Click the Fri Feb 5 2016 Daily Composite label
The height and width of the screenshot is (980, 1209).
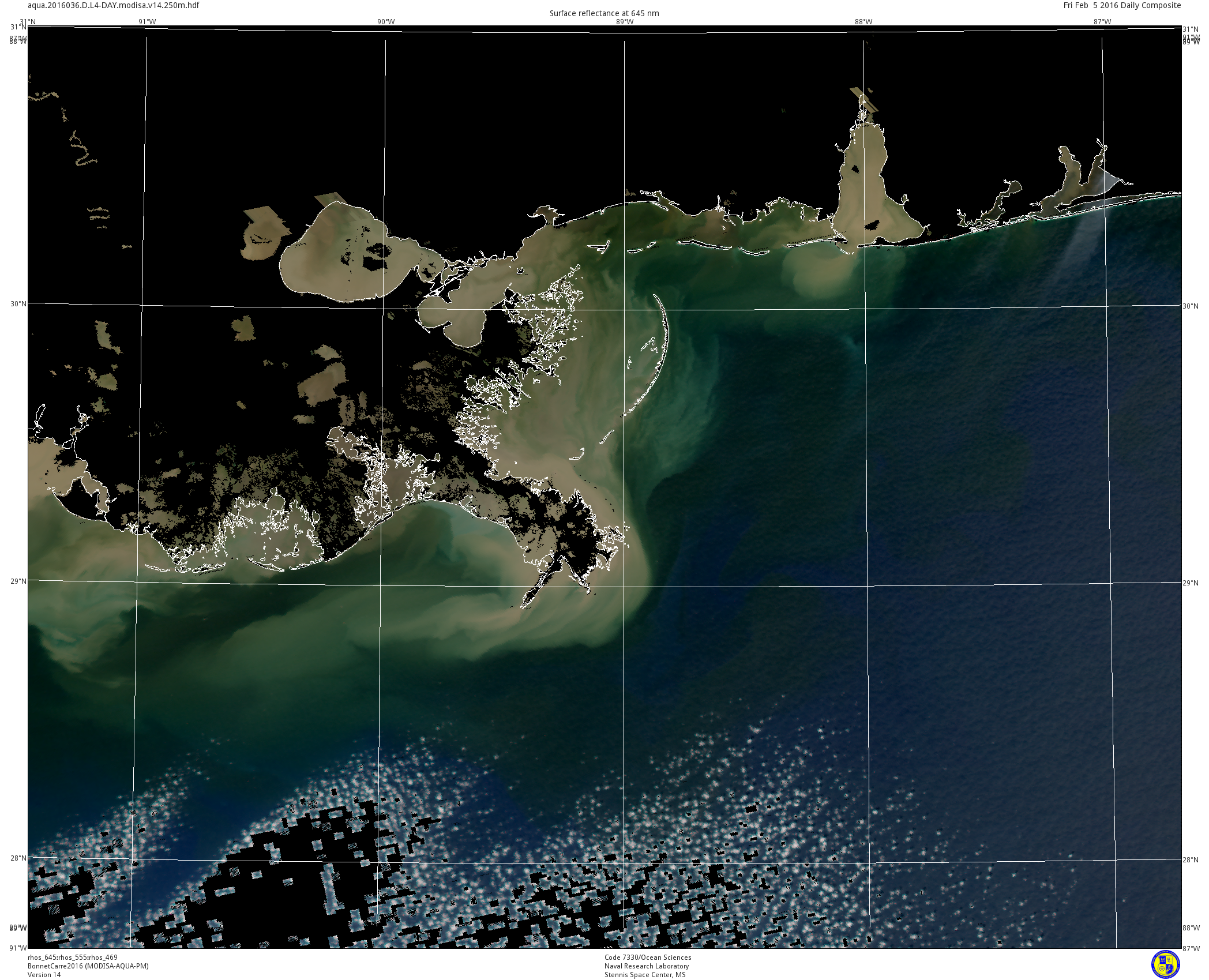(1122, 5)
